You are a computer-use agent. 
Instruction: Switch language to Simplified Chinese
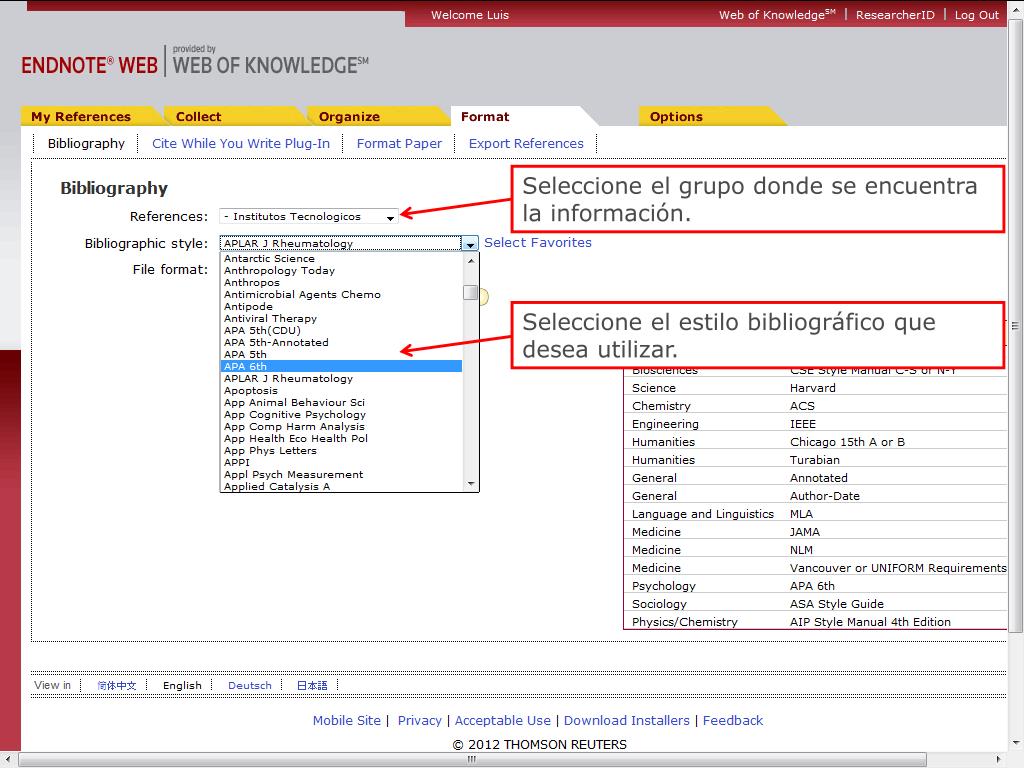click(116, 685)
